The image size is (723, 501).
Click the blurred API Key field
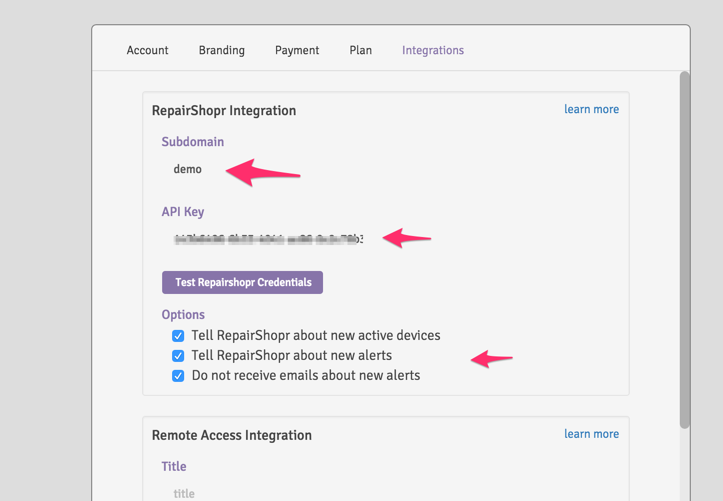tap(269, 239)
